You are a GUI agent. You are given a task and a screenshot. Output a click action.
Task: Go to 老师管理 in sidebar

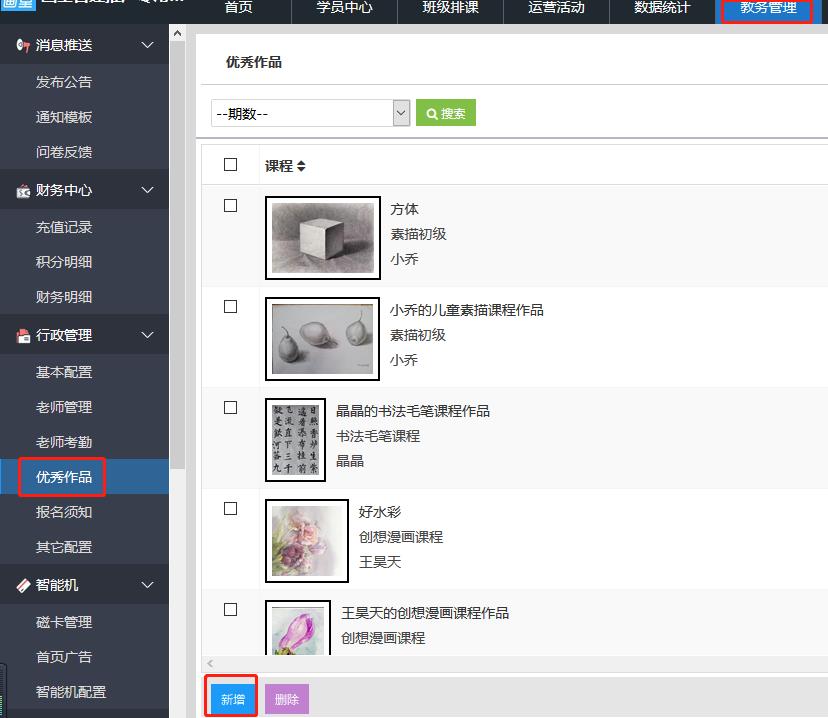64,407
